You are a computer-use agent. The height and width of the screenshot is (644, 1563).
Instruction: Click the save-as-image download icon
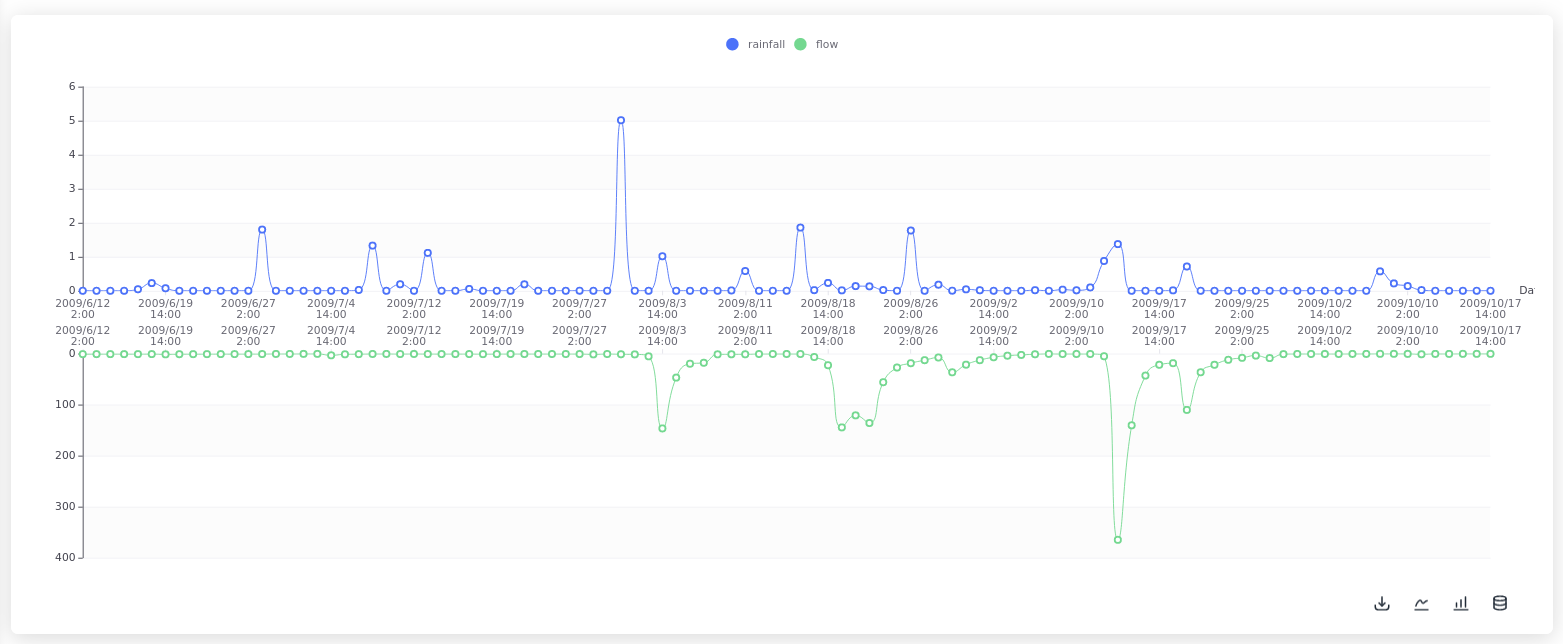click(1382, 603)
